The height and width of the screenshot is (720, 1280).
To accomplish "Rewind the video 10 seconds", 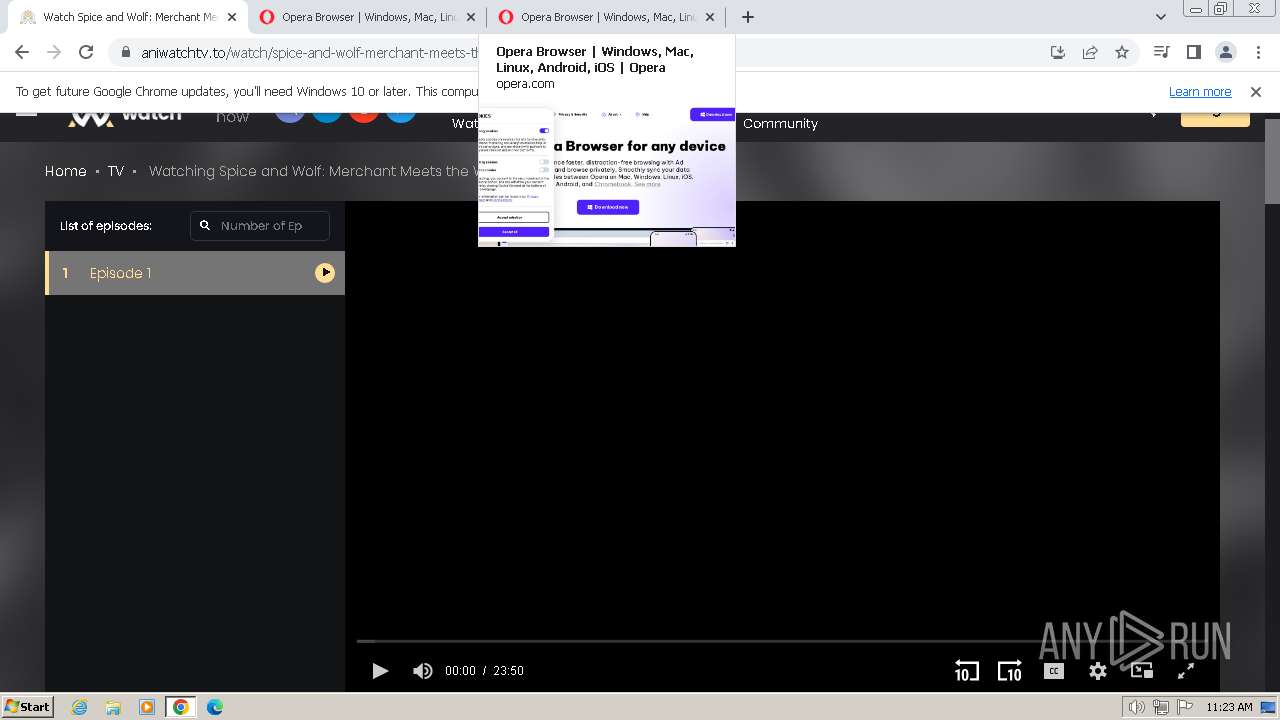I will tap(966, 670).
